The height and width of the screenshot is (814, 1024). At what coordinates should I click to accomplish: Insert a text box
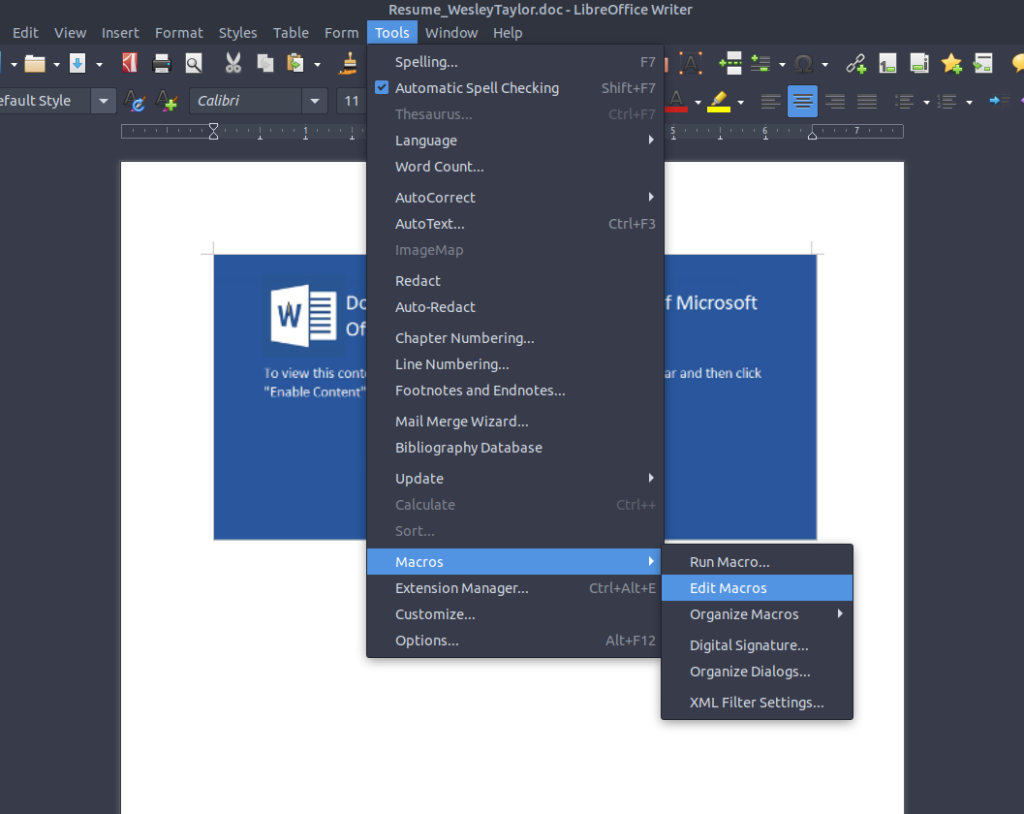690,63
